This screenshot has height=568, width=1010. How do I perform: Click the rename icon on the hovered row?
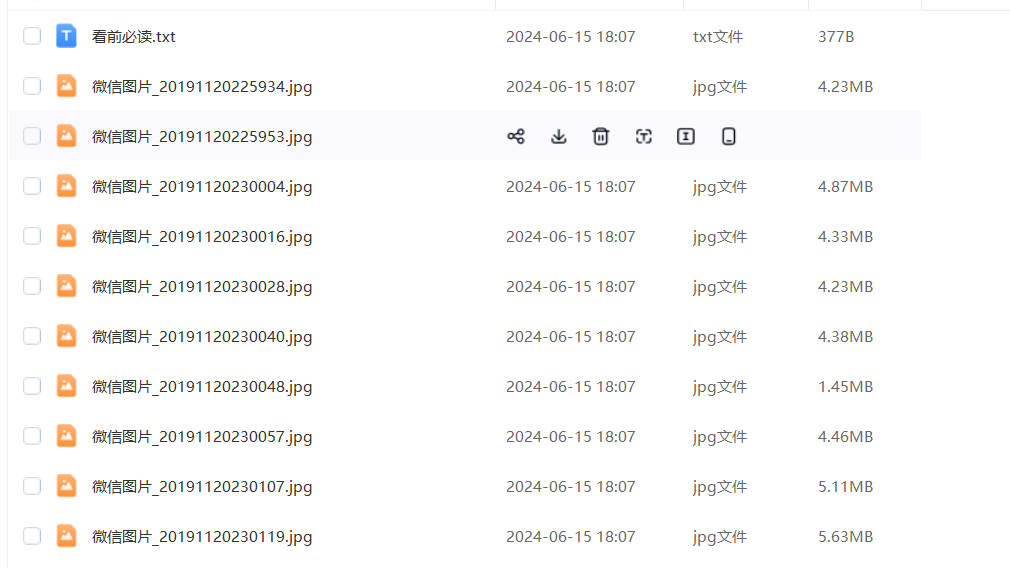tap(686, 137)
